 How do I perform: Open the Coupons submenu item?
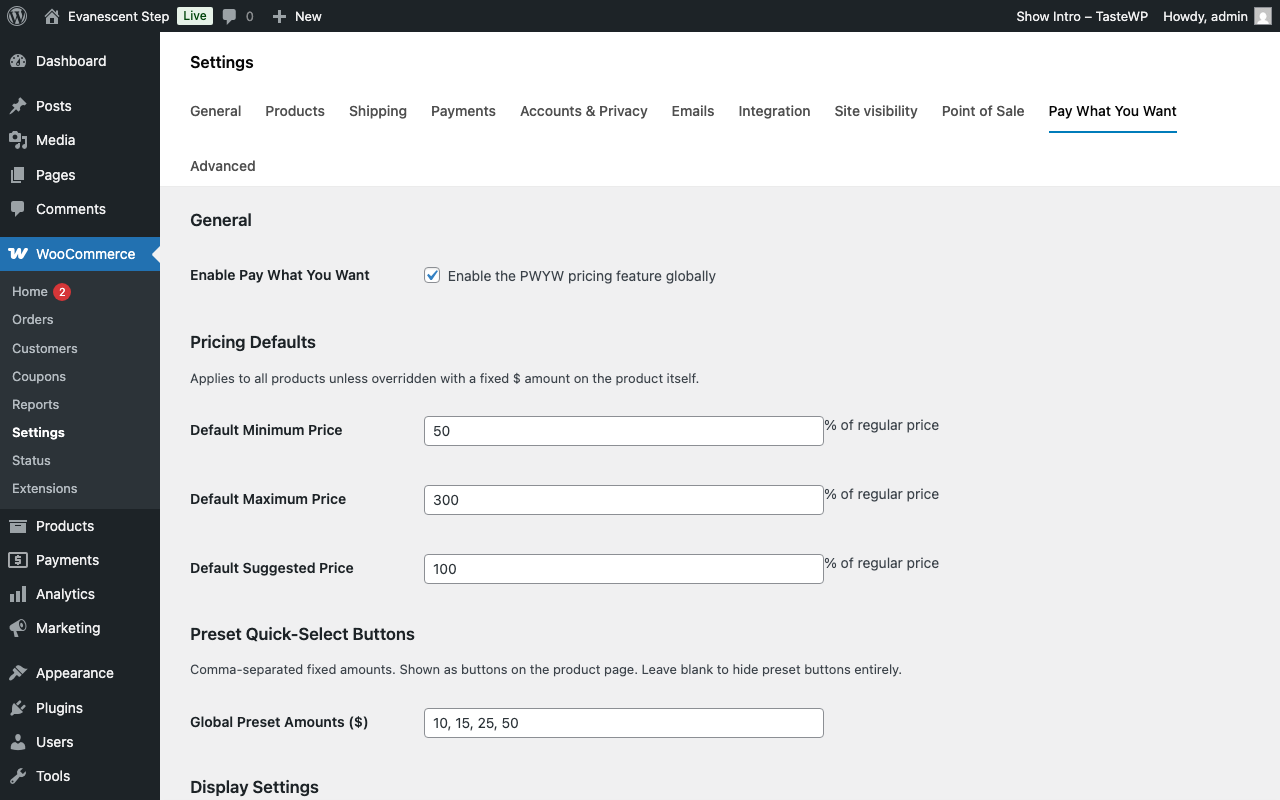pos(39,376)
